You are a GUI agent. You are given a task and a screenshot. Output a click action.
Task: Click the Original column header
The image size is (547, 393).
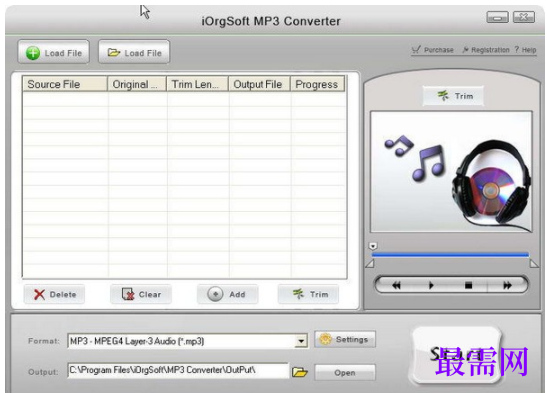pos(137,84)
